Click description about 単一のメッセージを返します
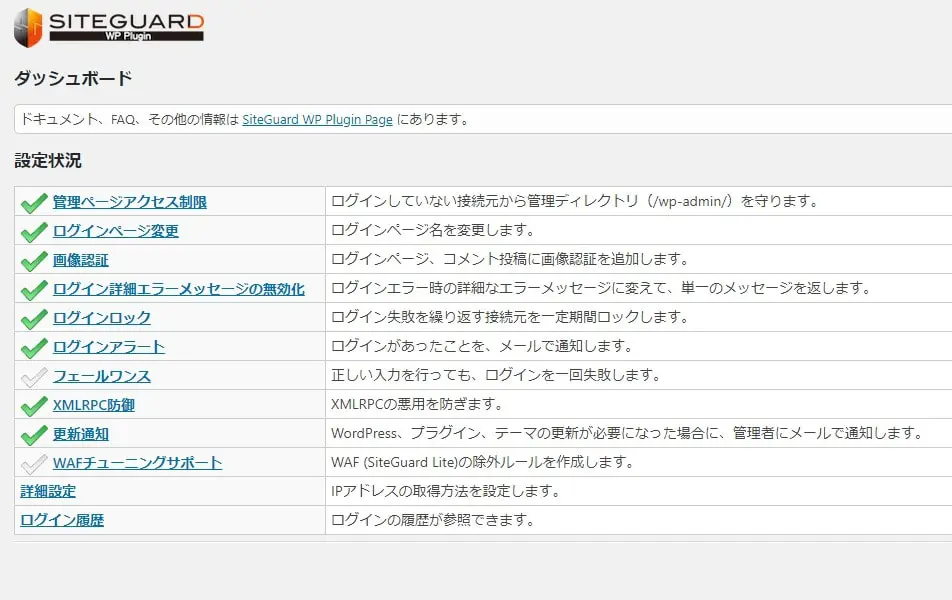 tap(602, 288)
